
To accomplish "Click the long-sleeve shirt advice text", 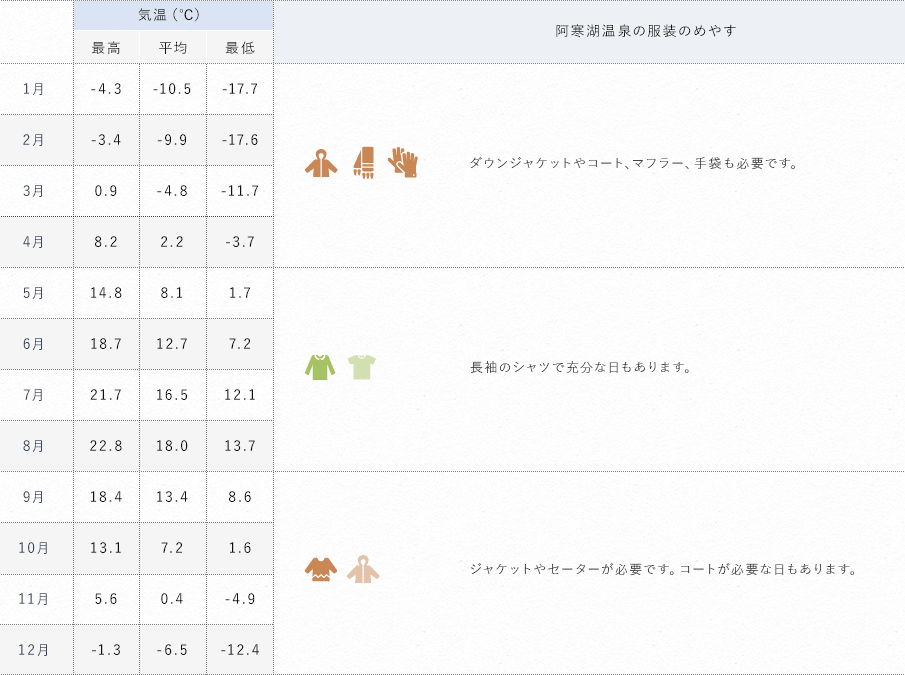I will tap(580, 367).
